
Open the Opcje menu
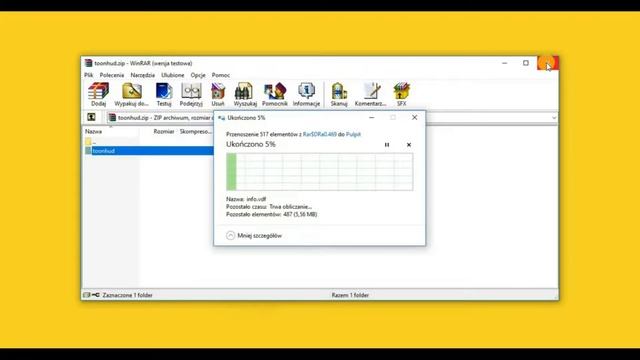click(x=198, y=75)
